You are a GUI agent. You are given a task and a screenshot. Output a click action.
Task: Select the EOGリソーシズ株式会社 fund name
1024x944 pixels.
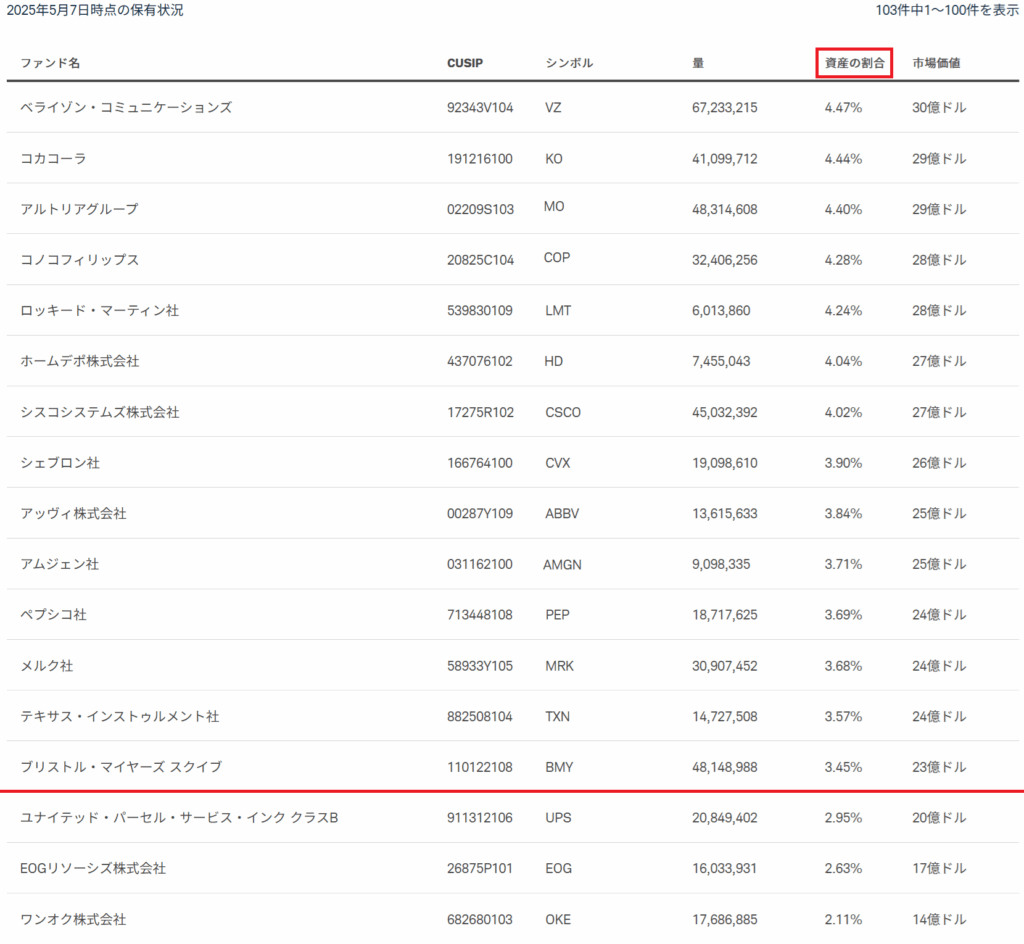click(93, 868)
